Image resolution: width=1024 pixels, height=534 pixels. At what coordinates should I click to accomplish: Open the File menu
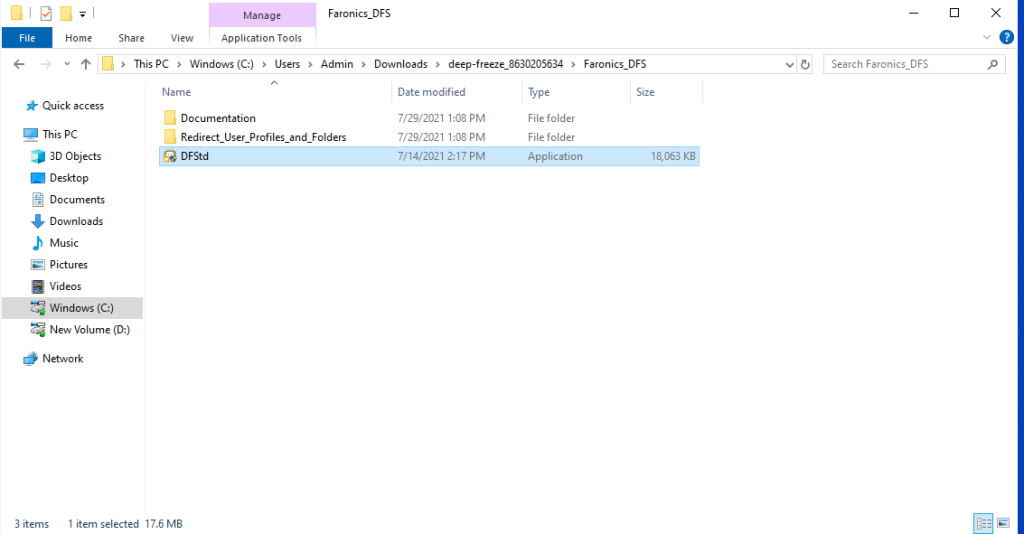(27, 38)
